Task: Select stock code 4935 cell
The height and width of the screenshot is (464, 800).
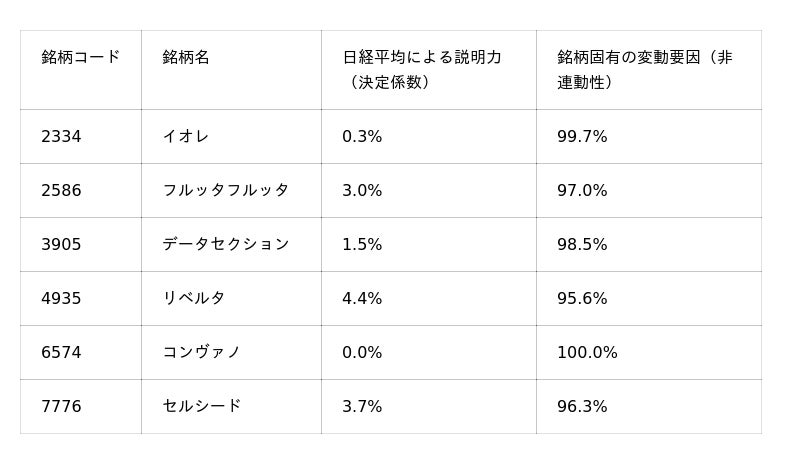Action: [x=61, y=299]
